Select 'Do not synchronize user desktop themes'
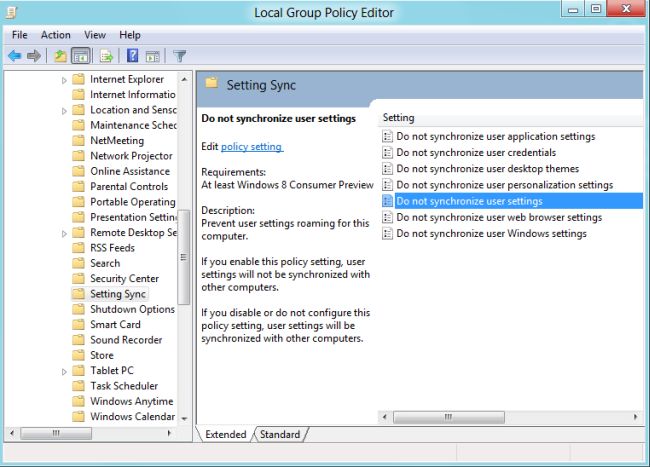This screenshot has height=467, width=650. coord(488,169)
